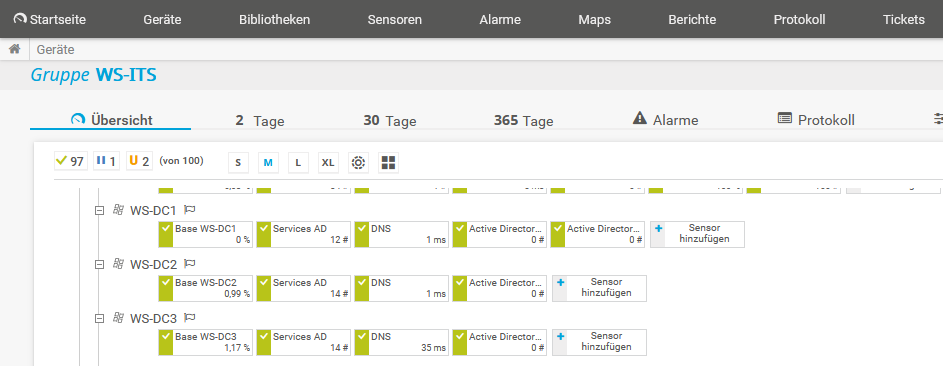Open the WS-DC3 device

tap(153, 319)
